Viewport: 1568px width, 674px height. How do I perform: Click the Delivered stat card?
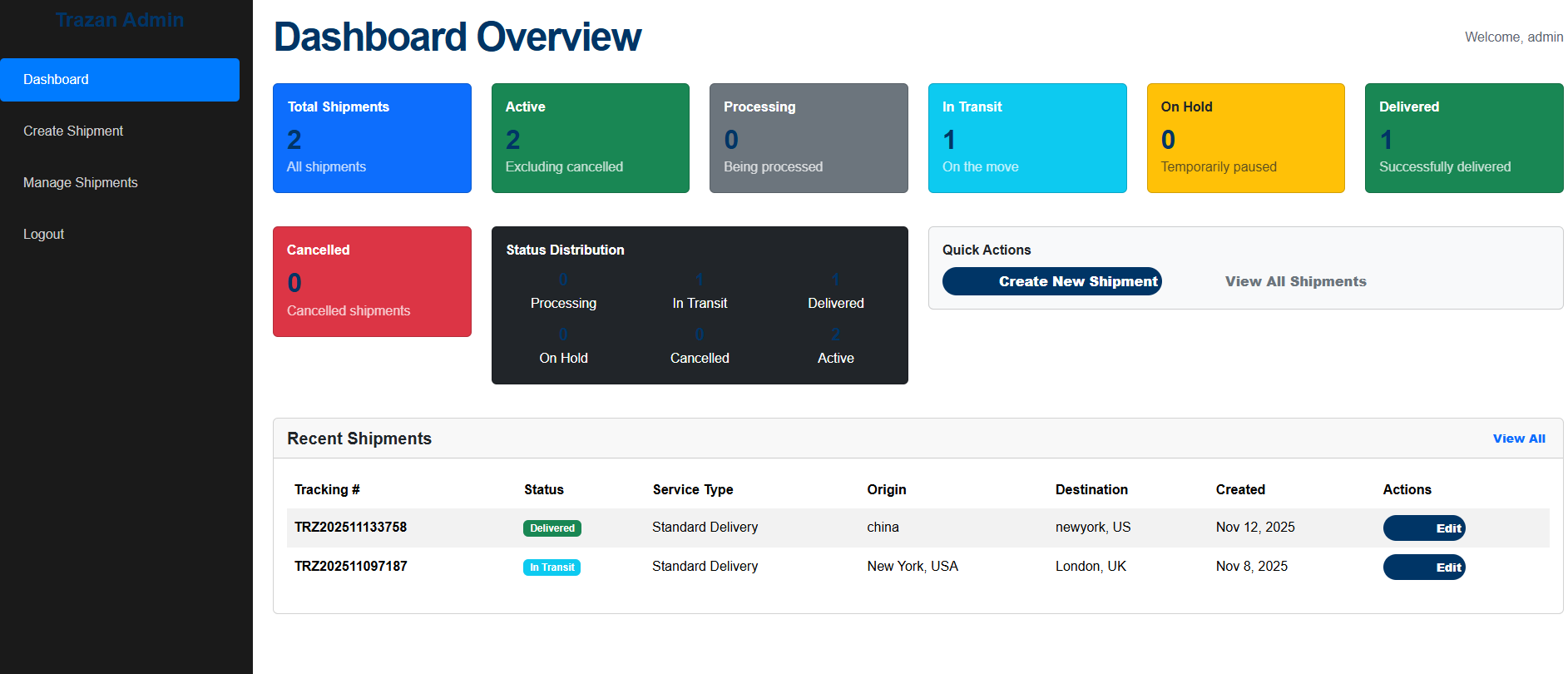point(1463,138)
